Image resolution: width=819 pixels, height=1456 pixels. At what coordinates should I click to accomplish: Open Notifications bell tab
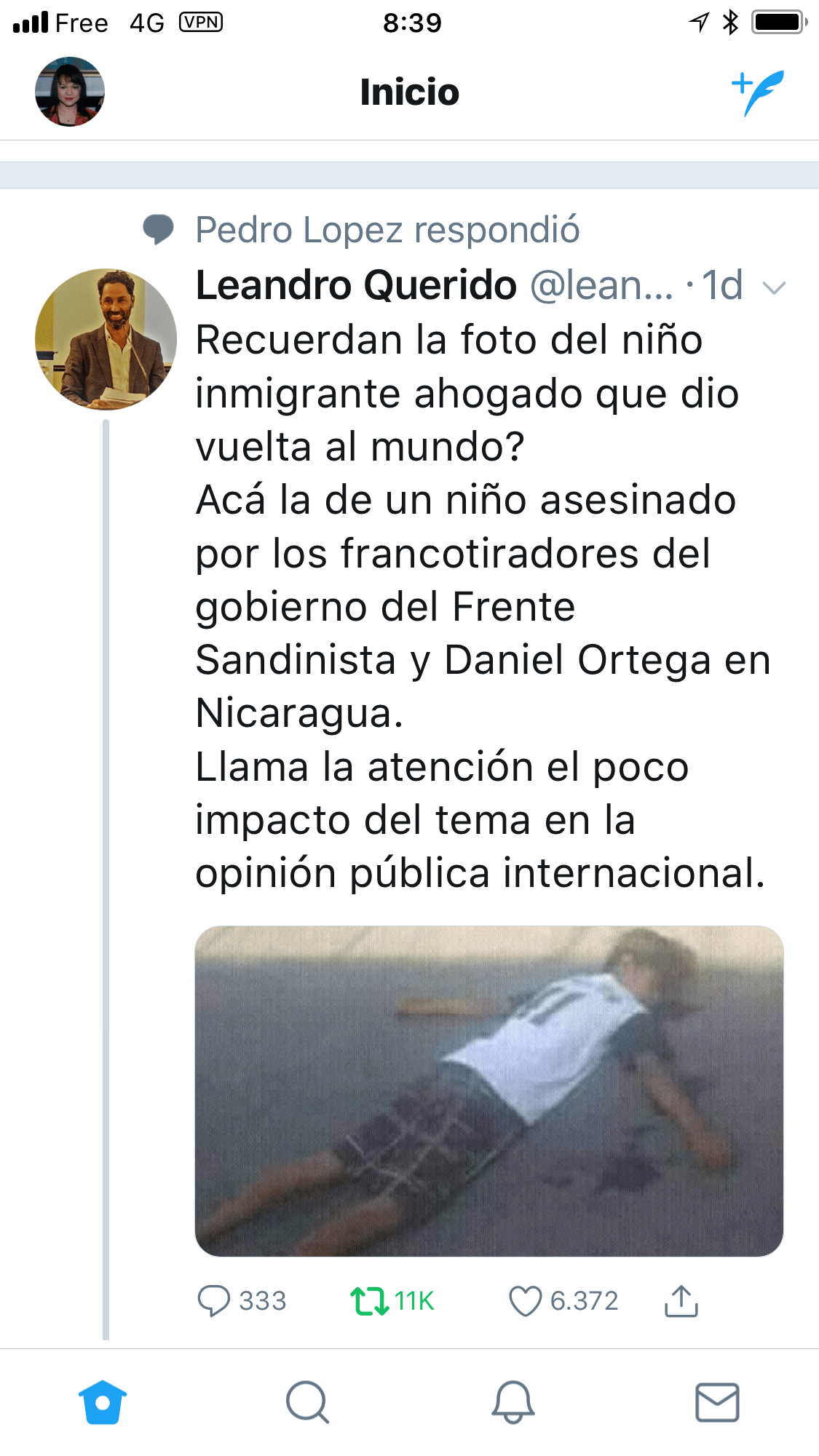(x=513, y=1402)
